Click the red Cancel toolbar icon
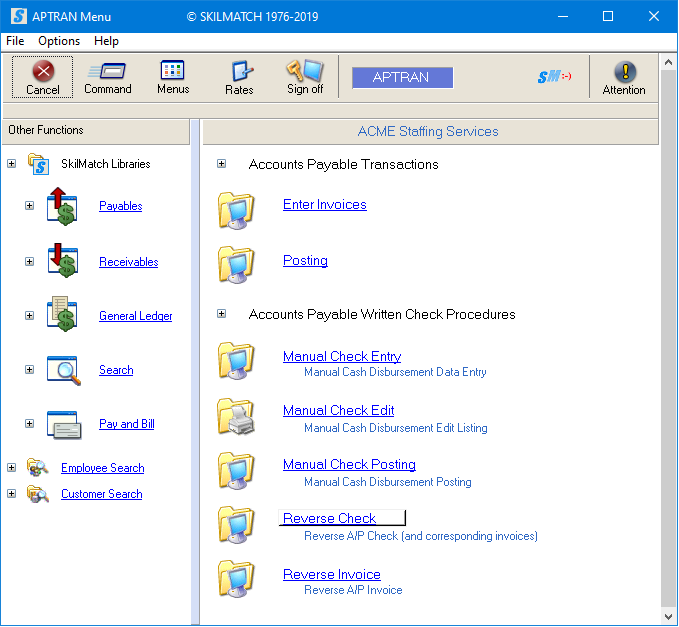Screen dimensions: 679x627 tap(43, 71)
